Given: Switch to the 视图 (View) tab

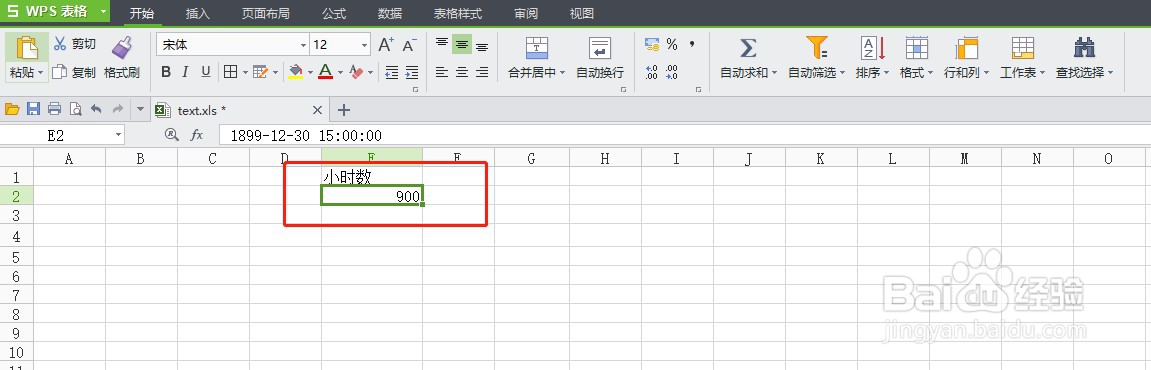Looking at the screenshot, I should [581, 13].
